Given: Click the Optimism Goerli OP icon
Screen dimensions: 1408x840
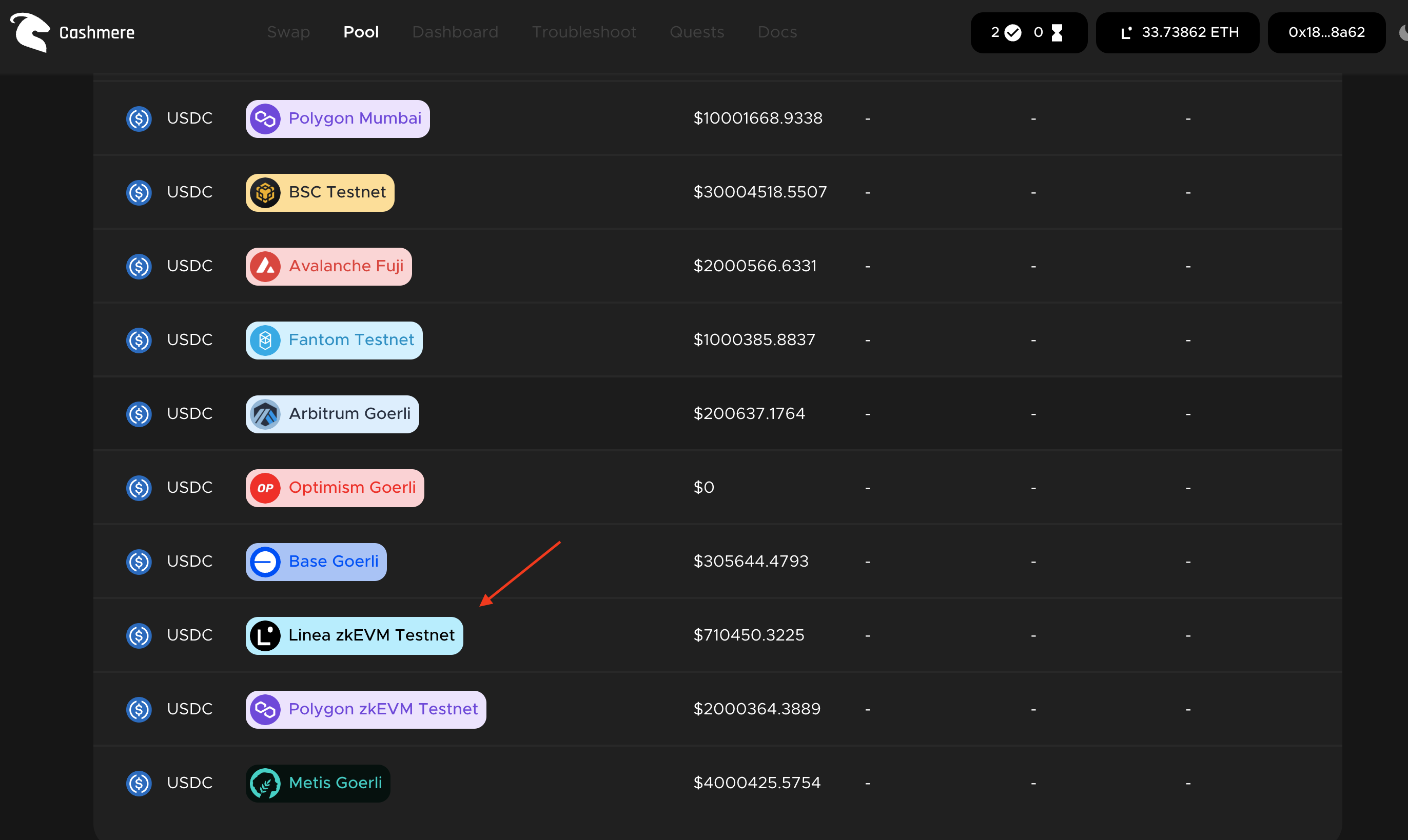Looking at the screenshot, I should click(265, 488).
